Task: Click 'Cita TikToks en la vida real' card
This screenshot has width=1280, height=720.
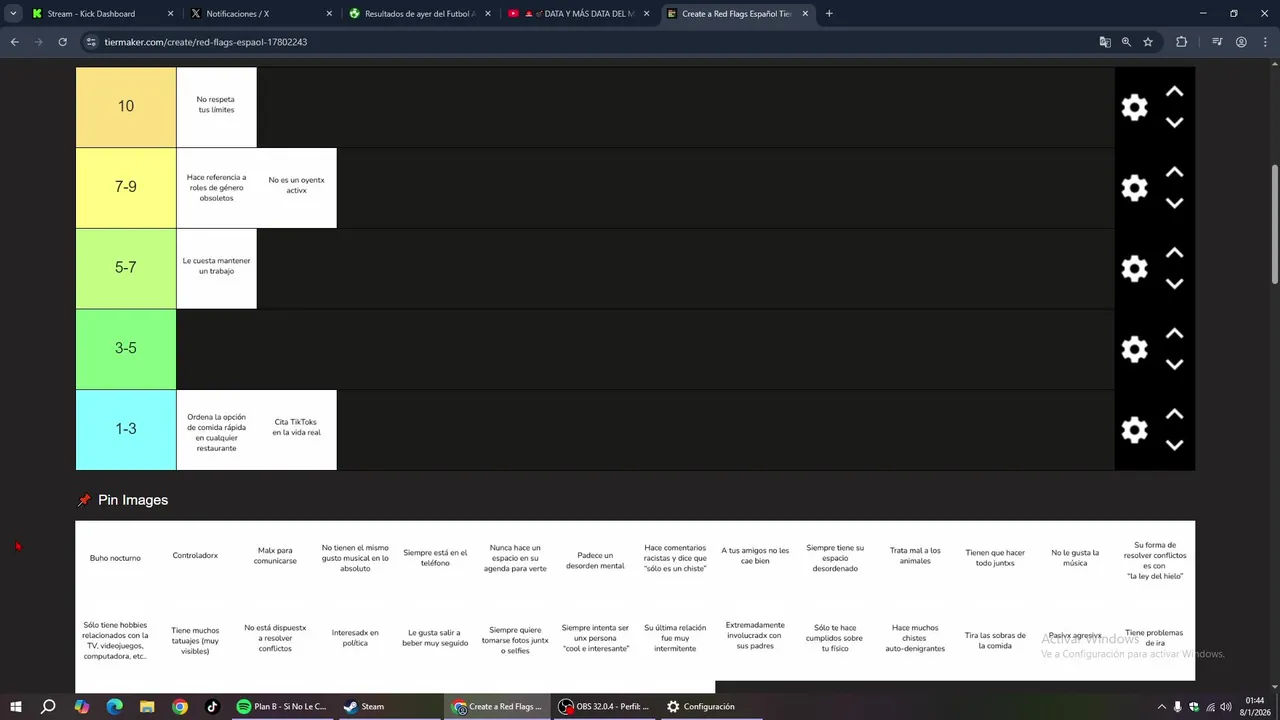Action: (296, 430)
